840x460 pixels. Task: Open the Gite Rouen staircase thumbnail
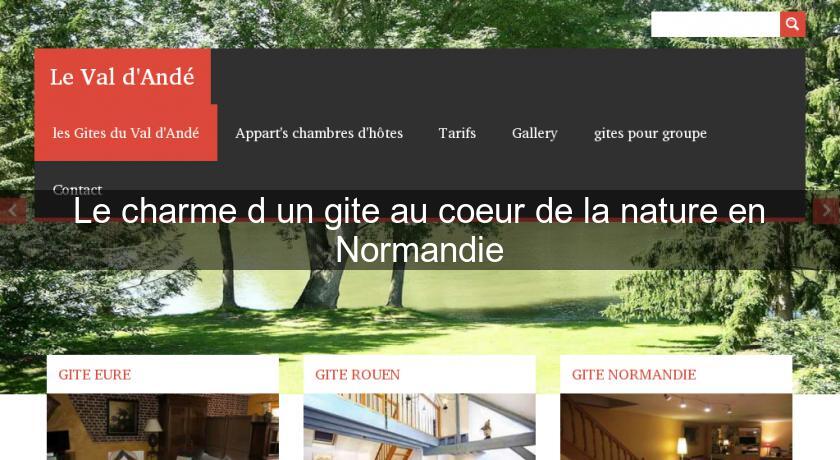[419, 427]
